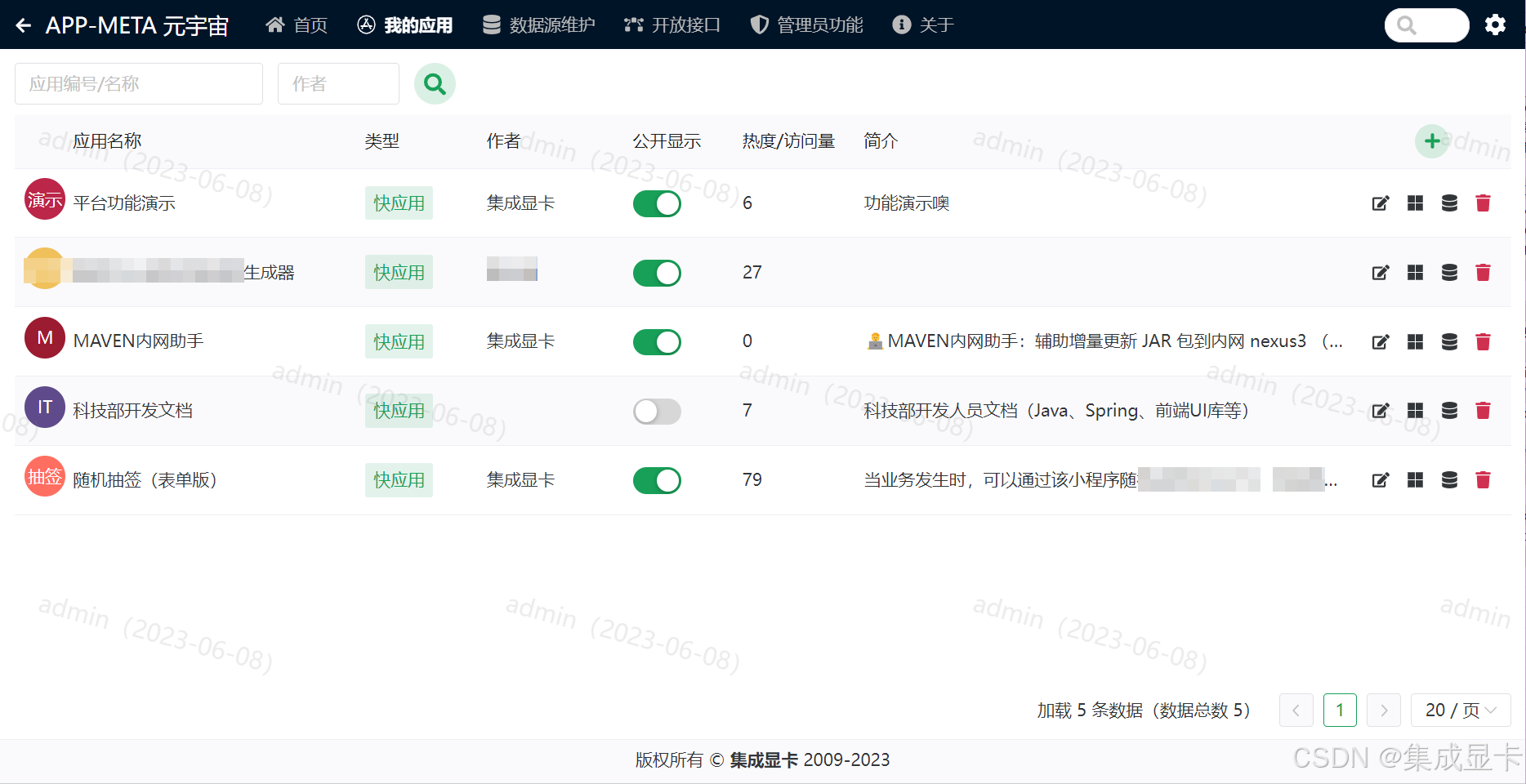The image size is (1526, 784).
Task: Edit the MAVEN内网助手 app
Action: coord(1381,341)
